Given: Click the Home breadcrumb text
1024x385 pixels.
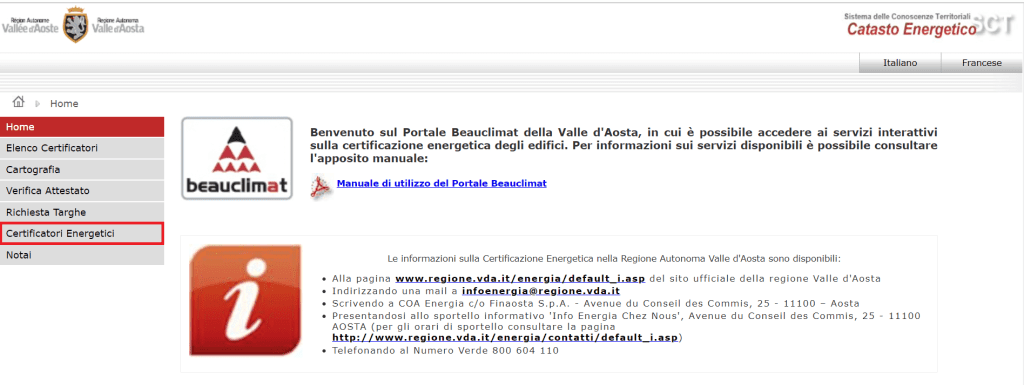Looking at the screenshot, I should (64, 104).
